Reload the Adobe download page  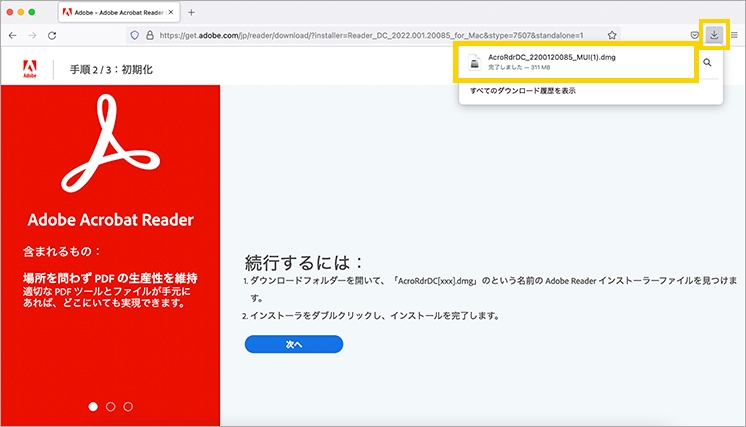52,35
